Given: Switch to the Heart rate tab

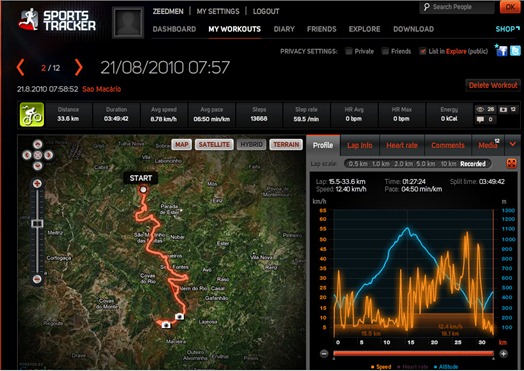Looking at the screenshot, I should 402,145.
